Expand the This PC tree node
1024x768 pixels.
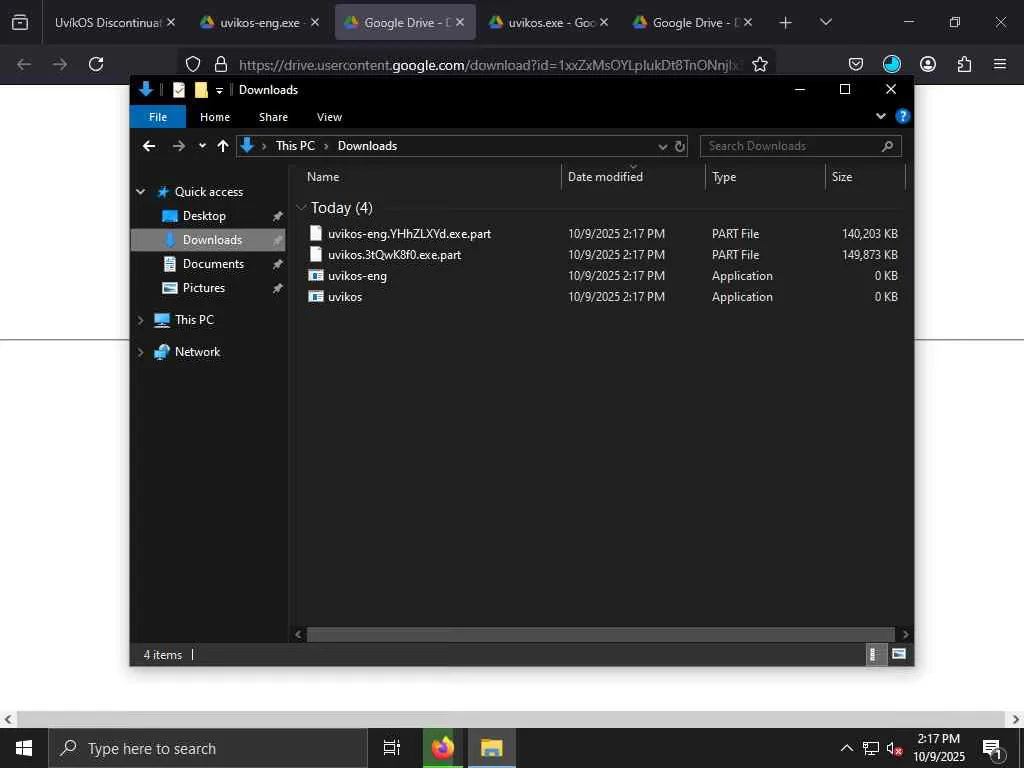click(140, 320)
